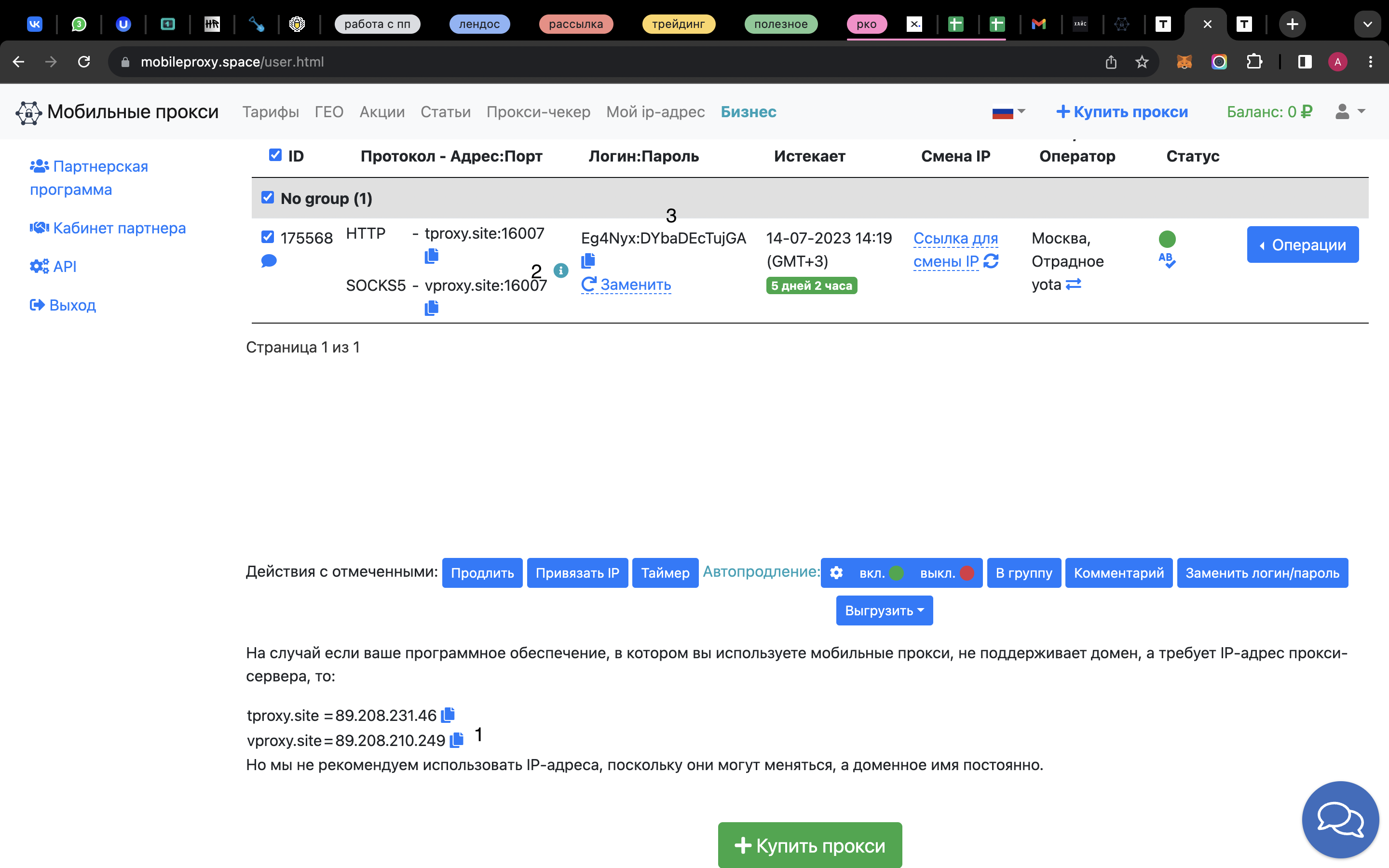Click the swap arrows icon next to yota
The image size is (1389, 868).
pyautogui.click(x=1073, y=284)
